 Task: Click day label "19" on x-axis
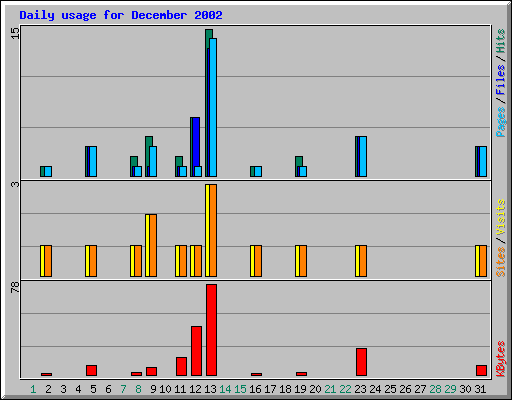[x=300, y=389]
